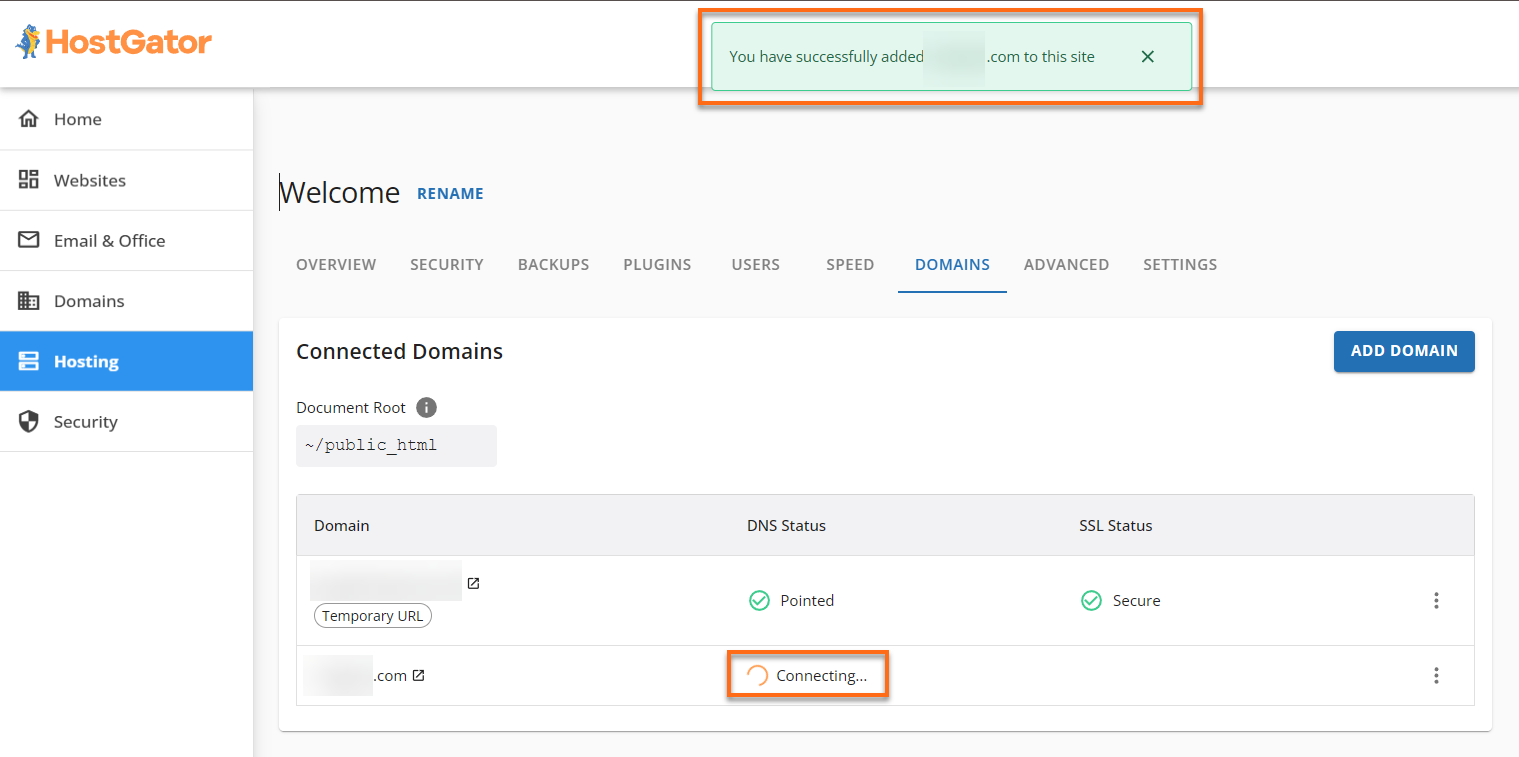Click the RENAME link next to Welcome
This screenshot has height=757, width=1519.
point(450,193)
